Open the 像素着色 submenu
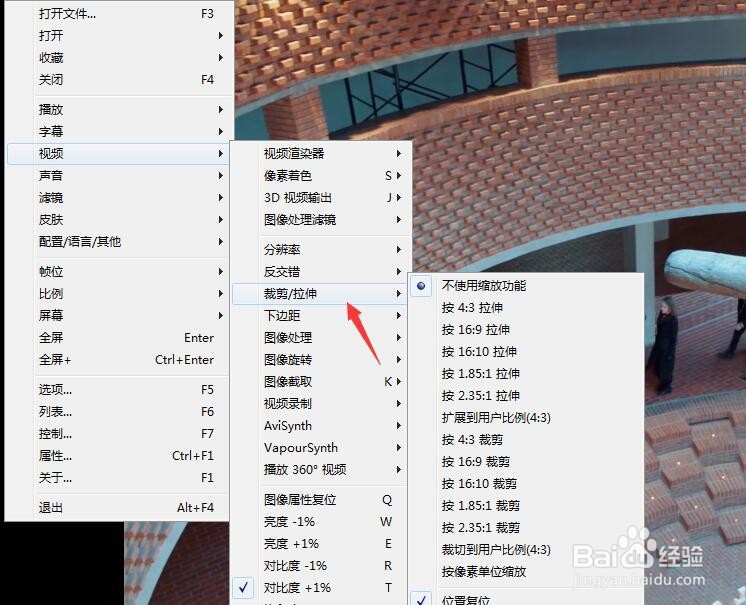746x605 pixels. tap(321, 176)
